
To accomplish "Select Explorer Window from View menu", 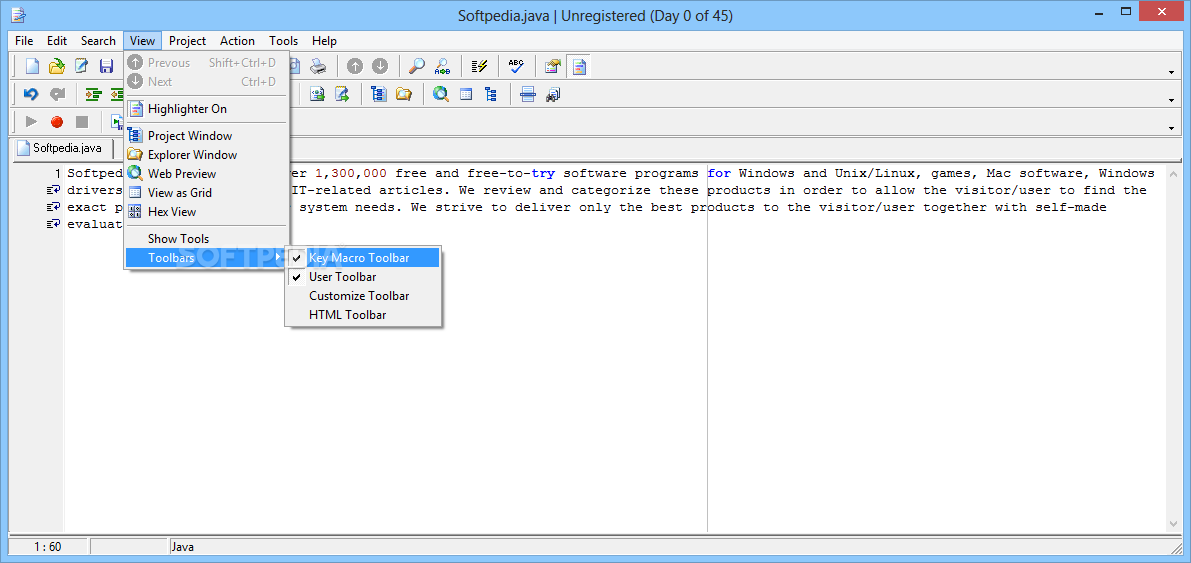I will [206, 154].
